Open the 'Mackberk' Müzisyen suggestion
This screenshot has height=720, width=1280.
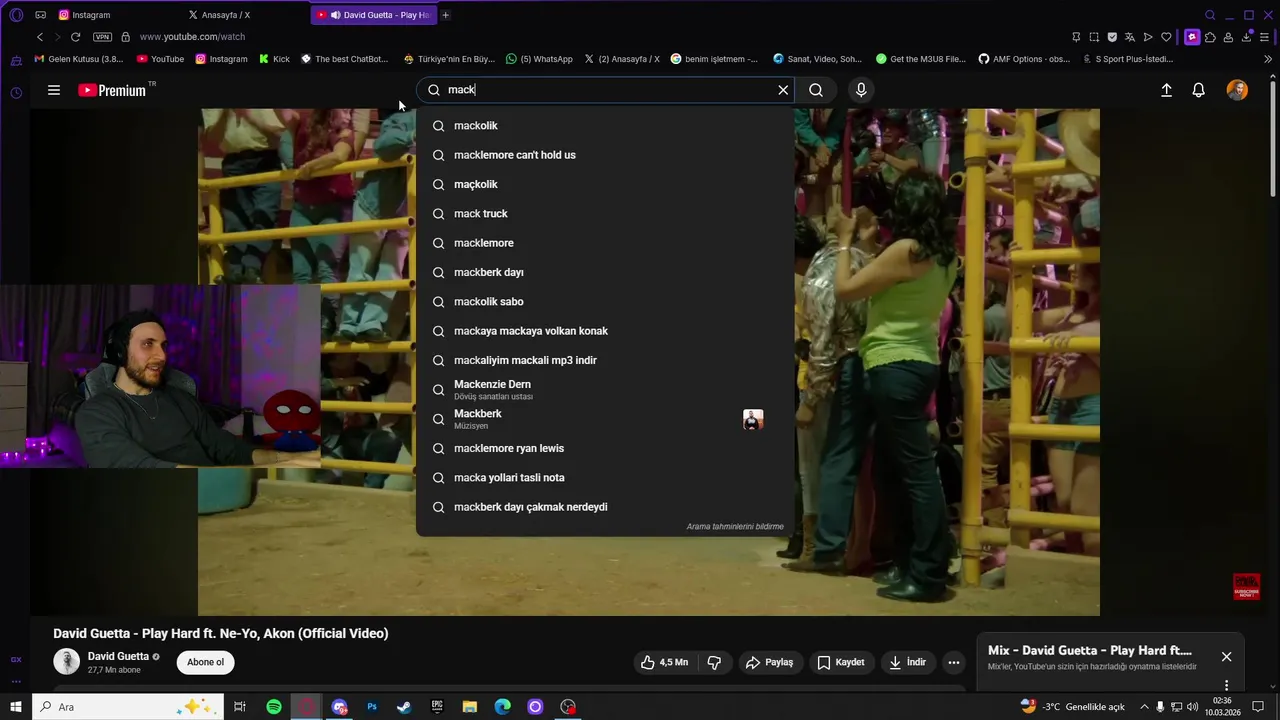605,419
